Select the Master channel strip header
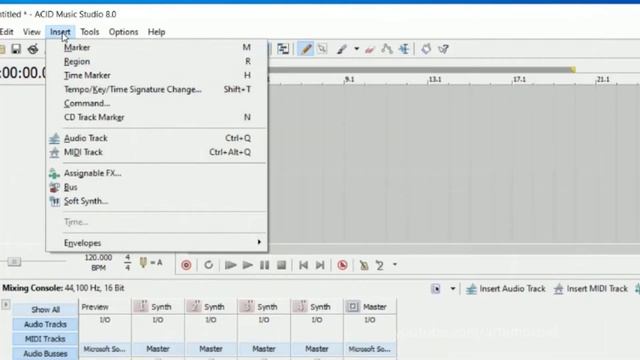Image resolution: width=640 pixels, height=360 pixels. tap(369, 307)
